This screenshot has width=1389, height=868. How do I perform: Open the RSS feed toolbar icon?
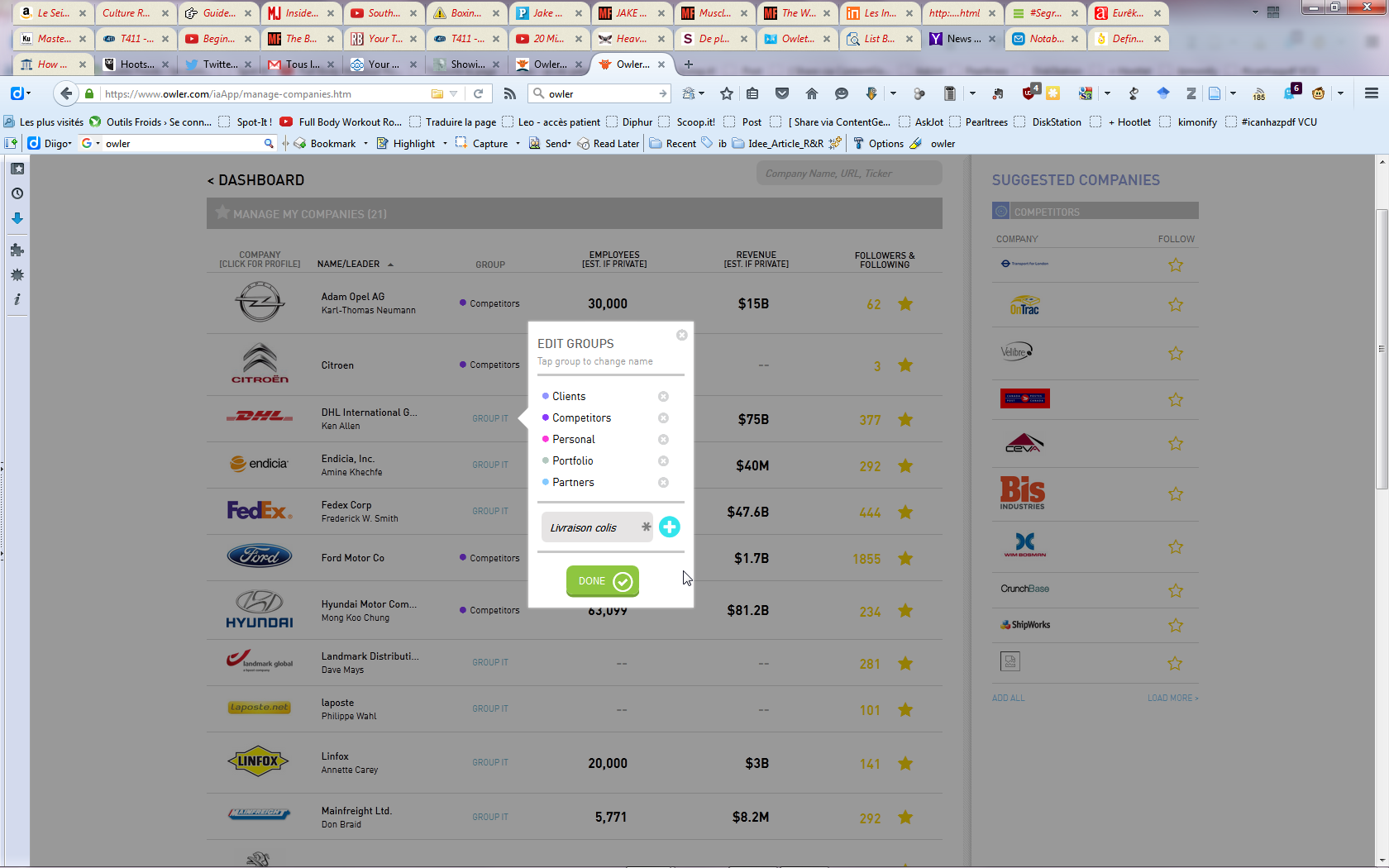510,93
